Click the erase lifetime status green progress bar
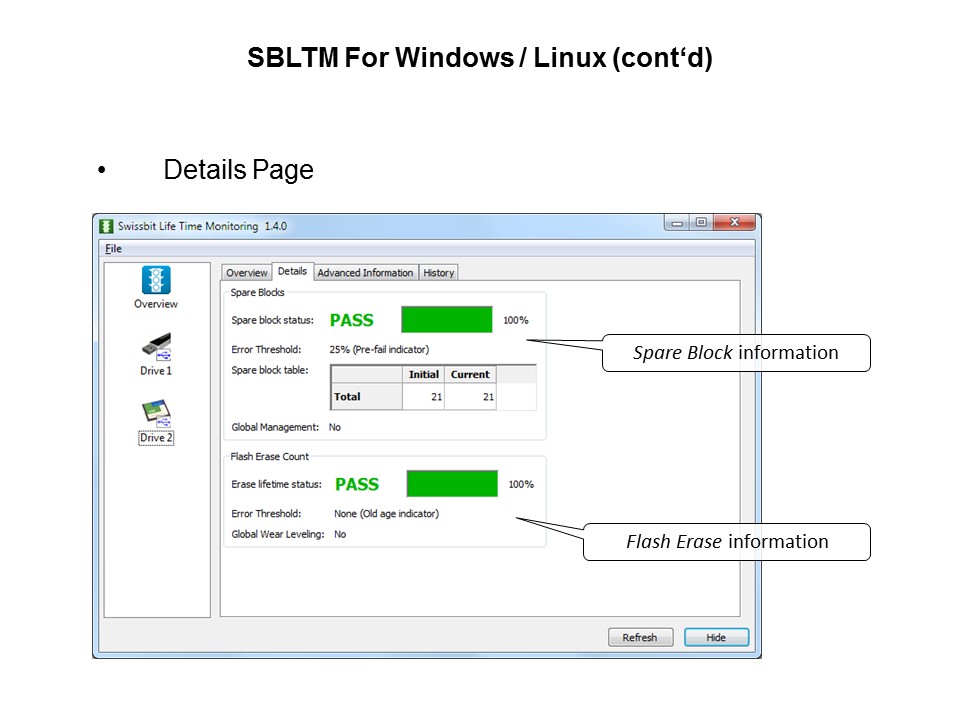960x720 pixels. tap(452, 484)
